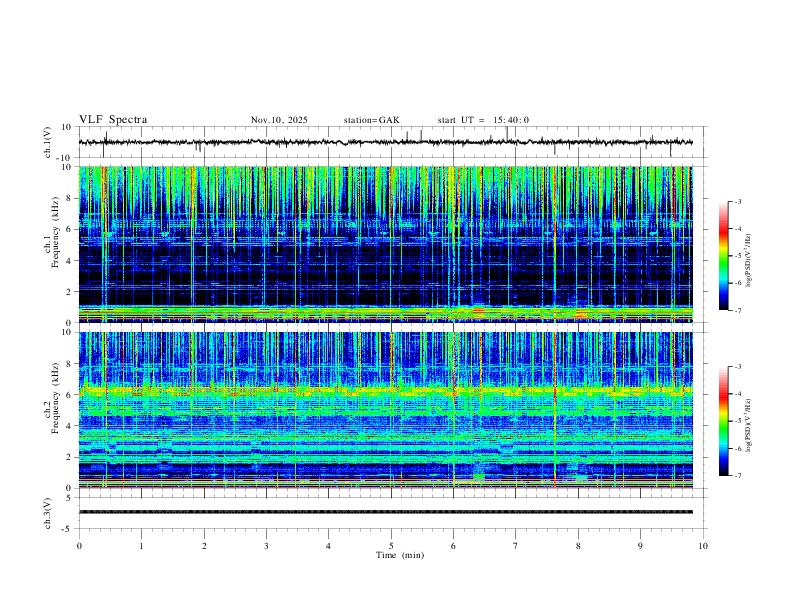Click time axis tick label "7"
Screen dimensions: 792x612
pyautogui.click(x=516, y=546)
